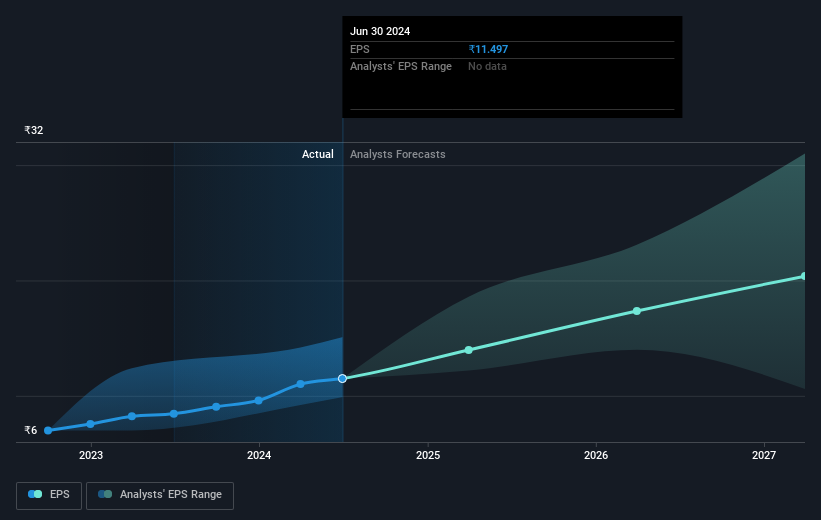Click the 2023 x-axis label

(91, 456)
